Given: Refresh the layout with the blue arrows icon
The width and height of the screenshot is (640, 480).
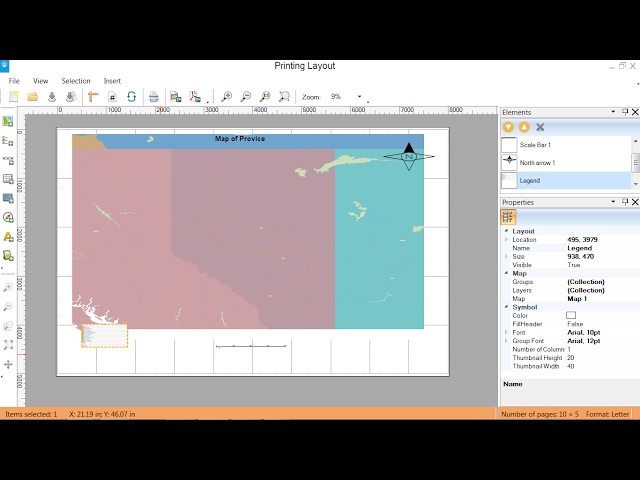Looking at the screenshot, I should pos(131,97).
